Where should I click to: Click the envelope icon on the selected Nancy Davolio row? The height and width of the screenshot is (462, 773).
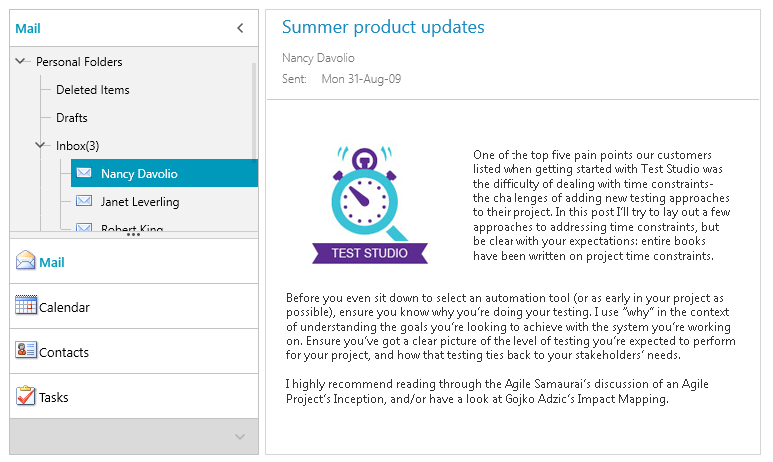pos(85,173)
